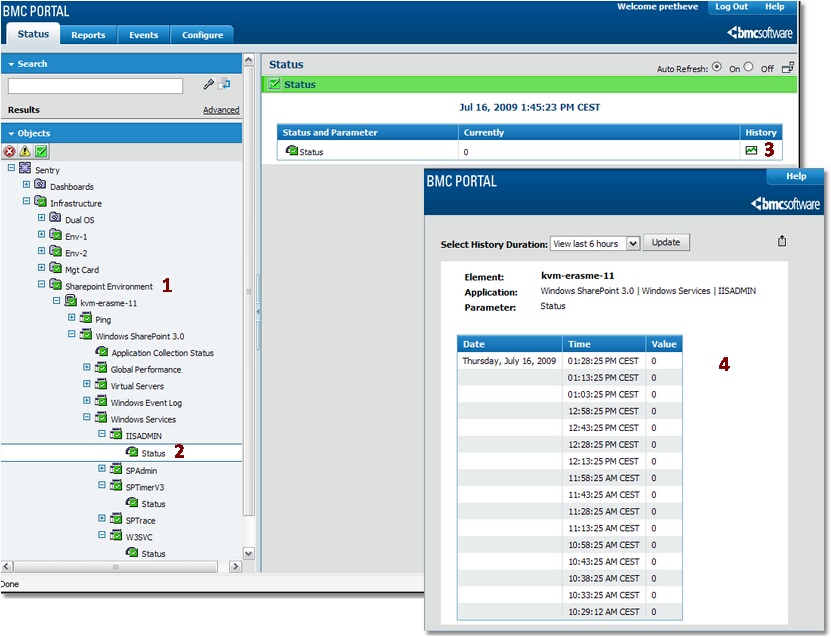Click the green check icon in Status bar

pyautogui.click(x=275, y=84)
